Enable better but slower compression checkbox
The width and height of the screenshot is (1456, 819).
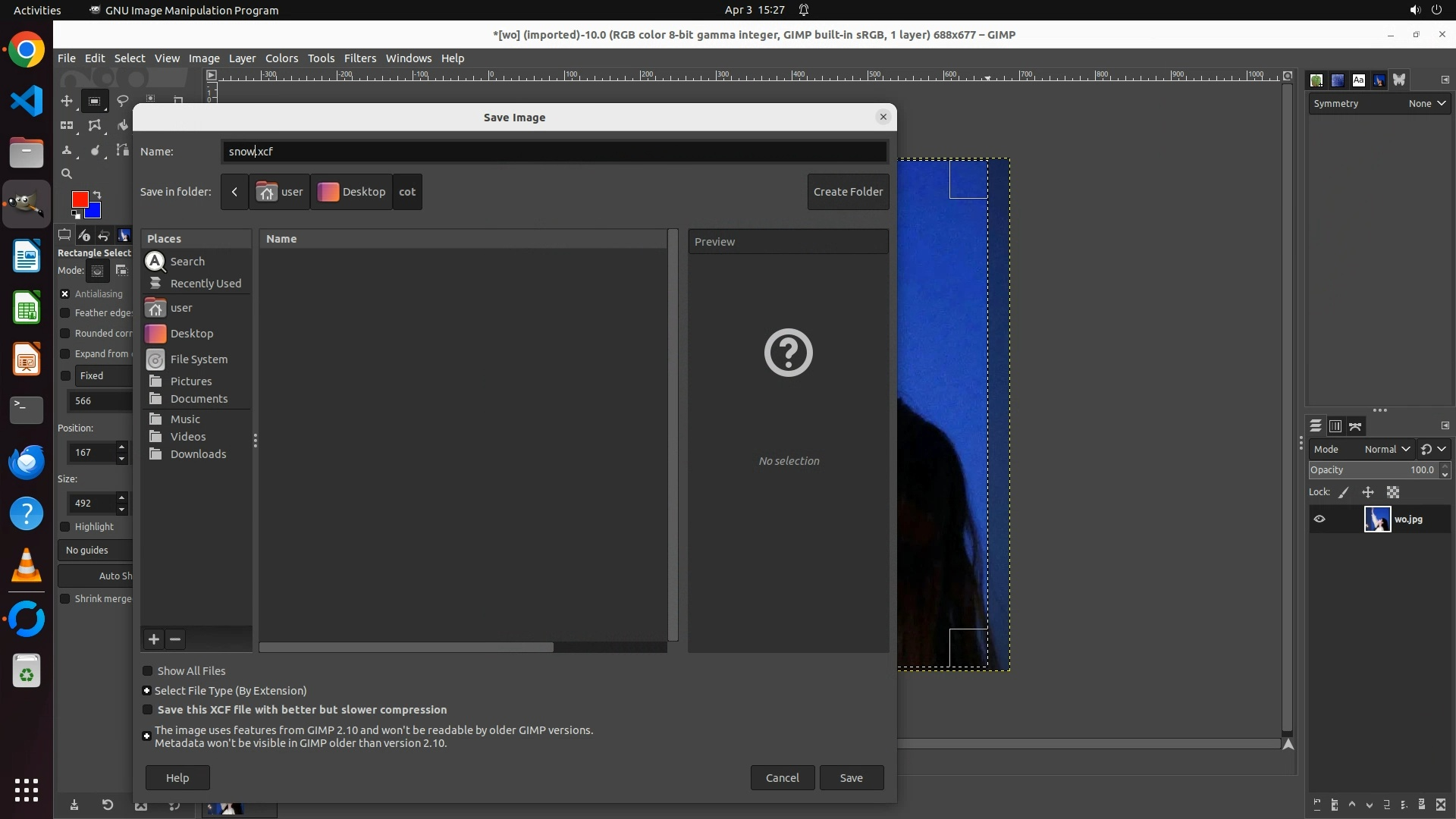(x=148, y=710)
